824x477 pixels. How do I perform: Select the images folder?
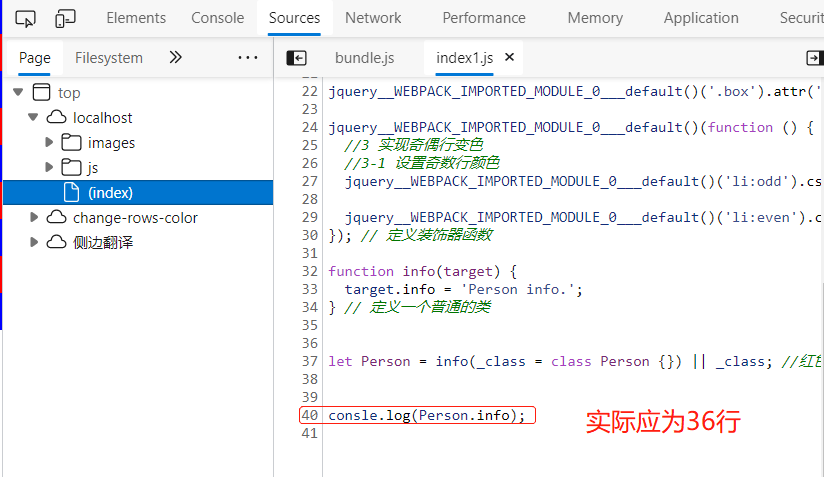pyautogui.click(x=111, y=142)
